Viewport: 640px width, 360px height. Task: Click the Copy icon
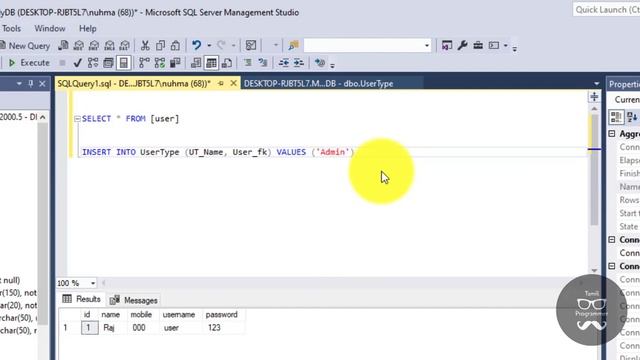click(160, 45)
